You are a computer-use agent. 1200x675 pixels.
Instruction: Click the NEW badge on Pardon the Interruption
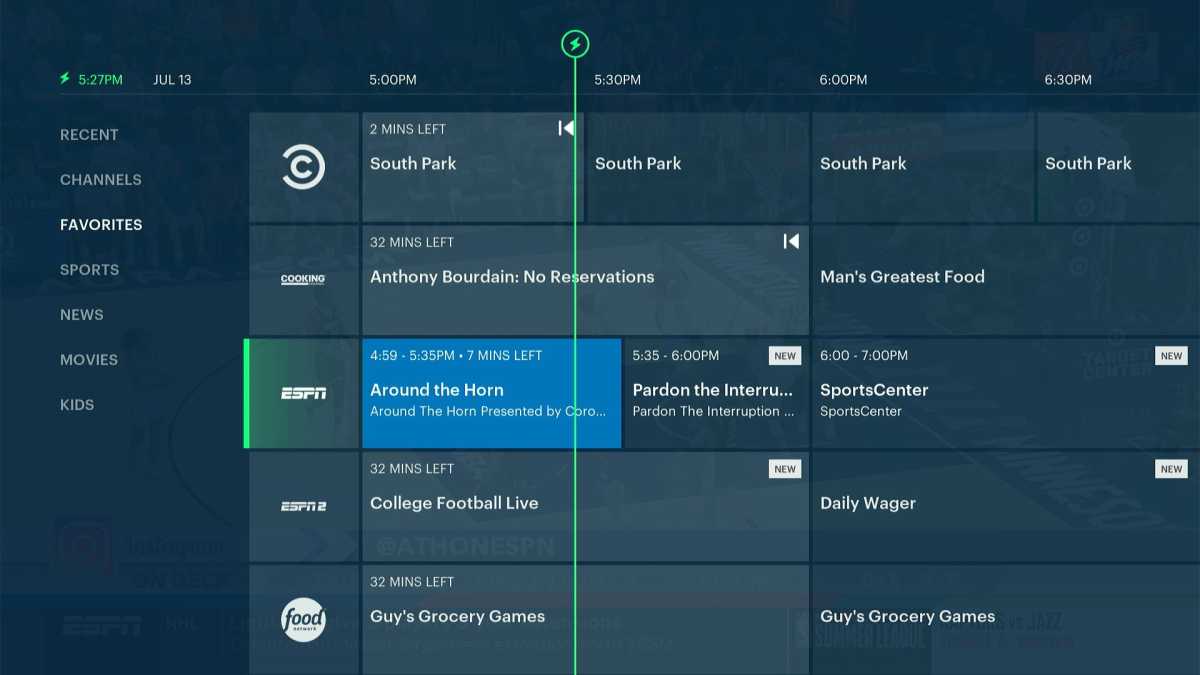click(x=785, y=355)
